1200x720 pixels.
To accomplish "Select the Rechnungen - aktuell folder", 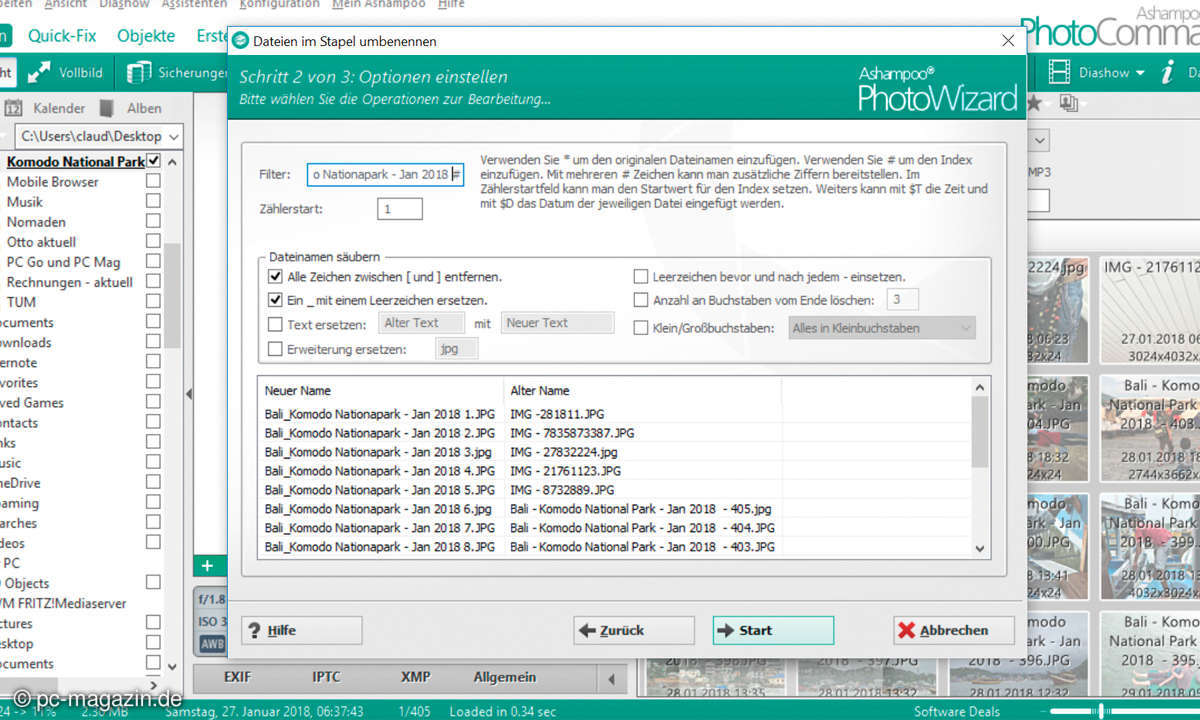I will (69, 282).
